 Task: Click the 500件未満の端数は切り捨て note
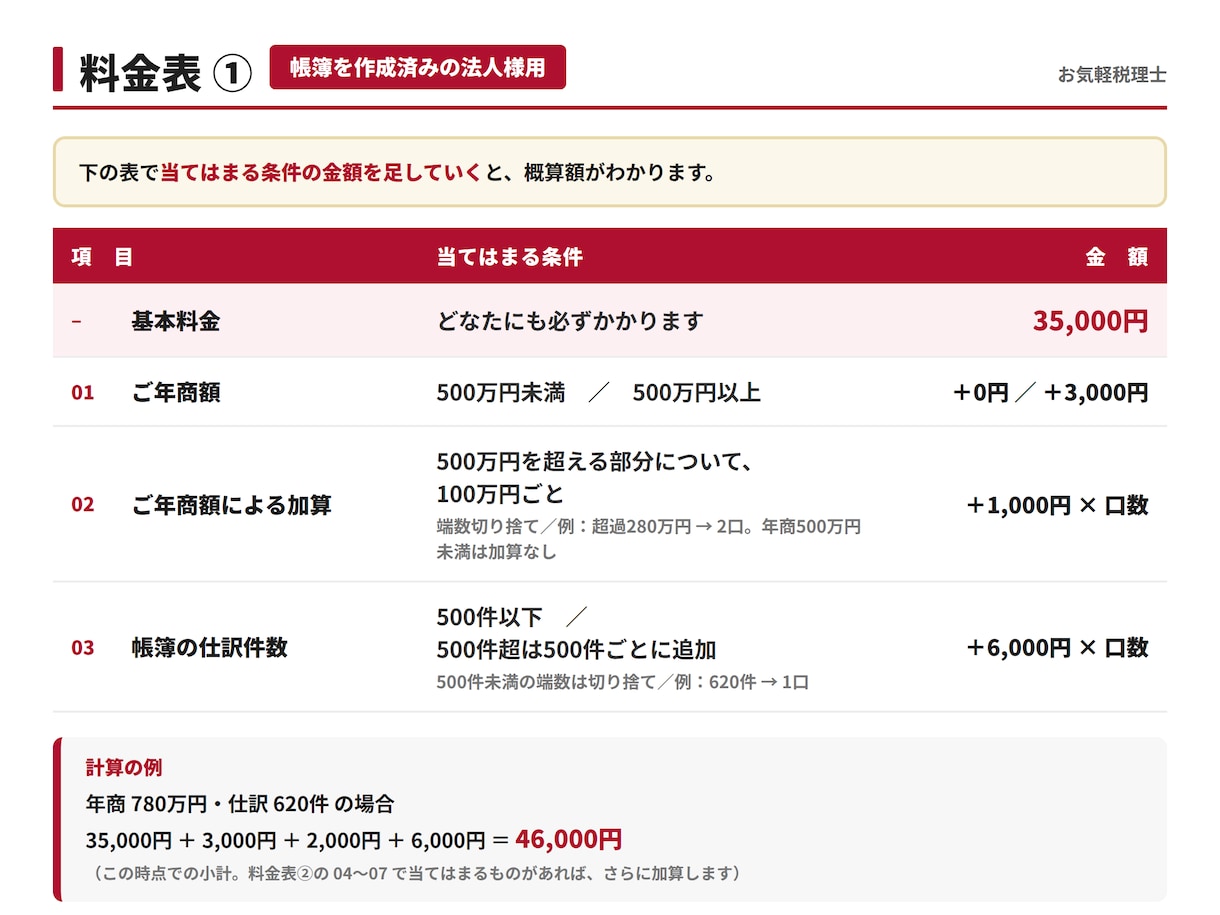coord(623,683)
